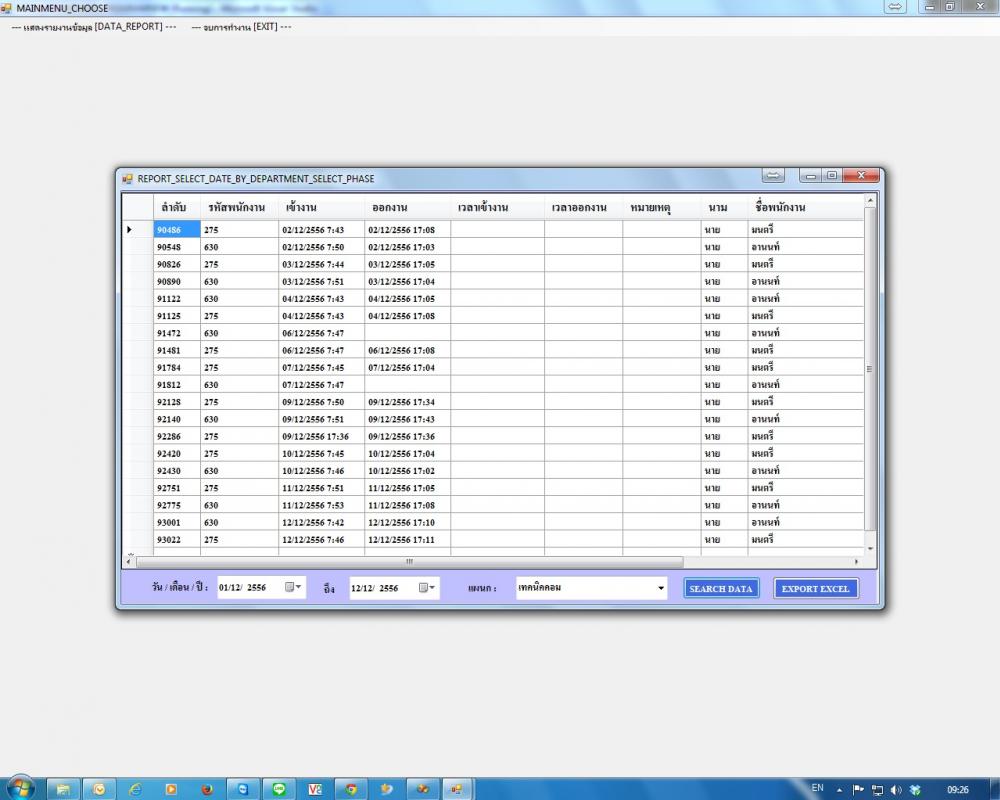Screen dimensions: 1000x800
Task: Close the report window with red X
Action: pyautogui.click(x=861, y=175)
